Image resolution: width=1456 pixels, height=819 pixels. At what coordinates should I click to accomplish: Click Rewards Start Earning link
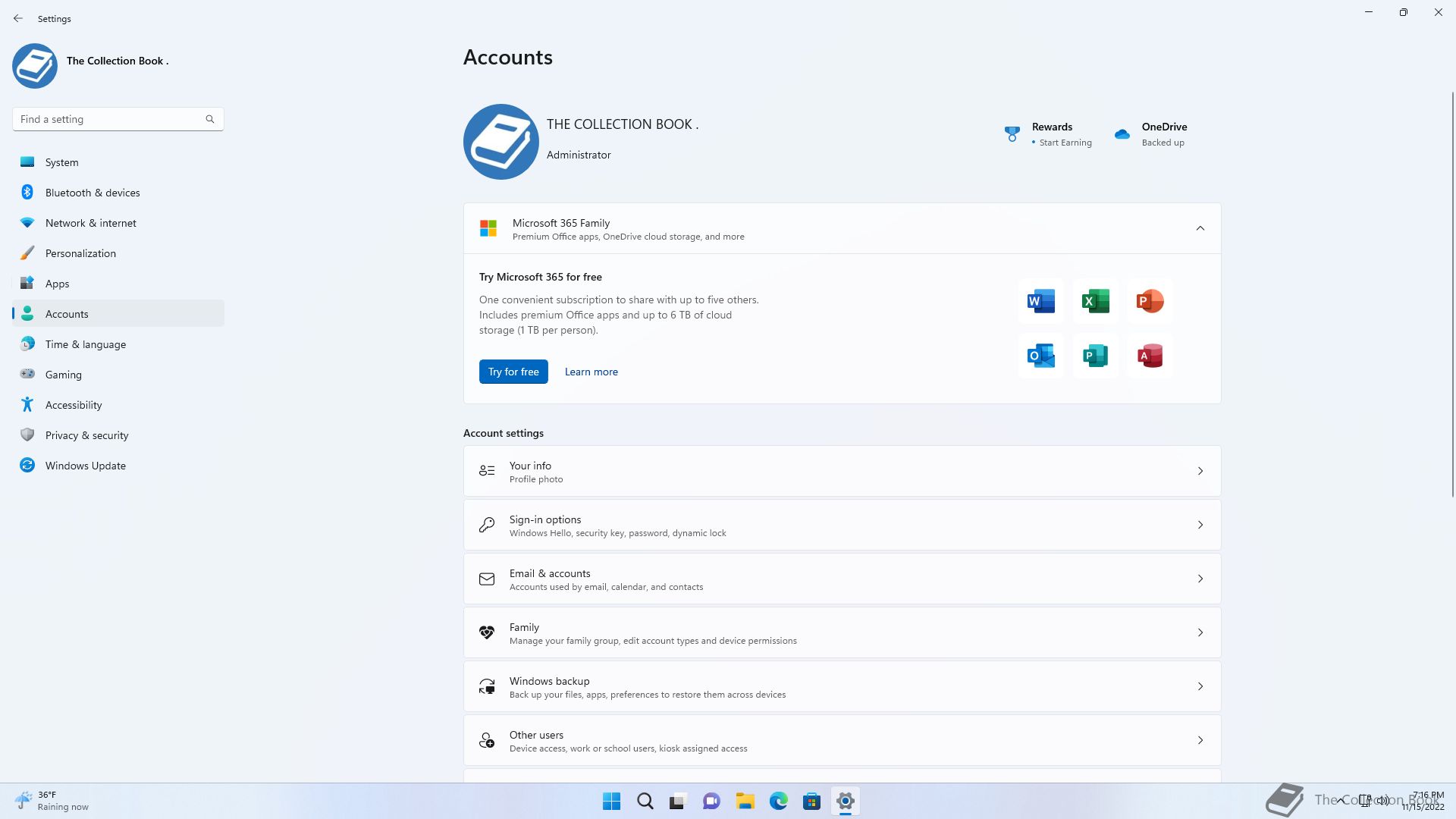tap(1065, 143)
